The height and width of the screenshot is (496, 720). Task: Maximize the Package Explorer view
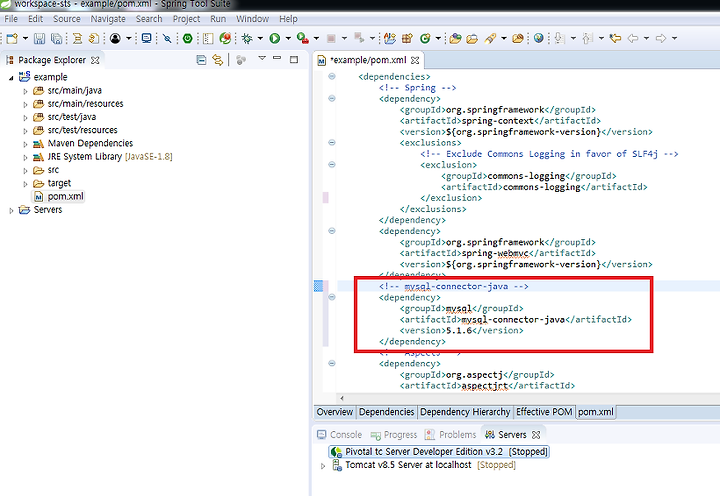(294, 59)
